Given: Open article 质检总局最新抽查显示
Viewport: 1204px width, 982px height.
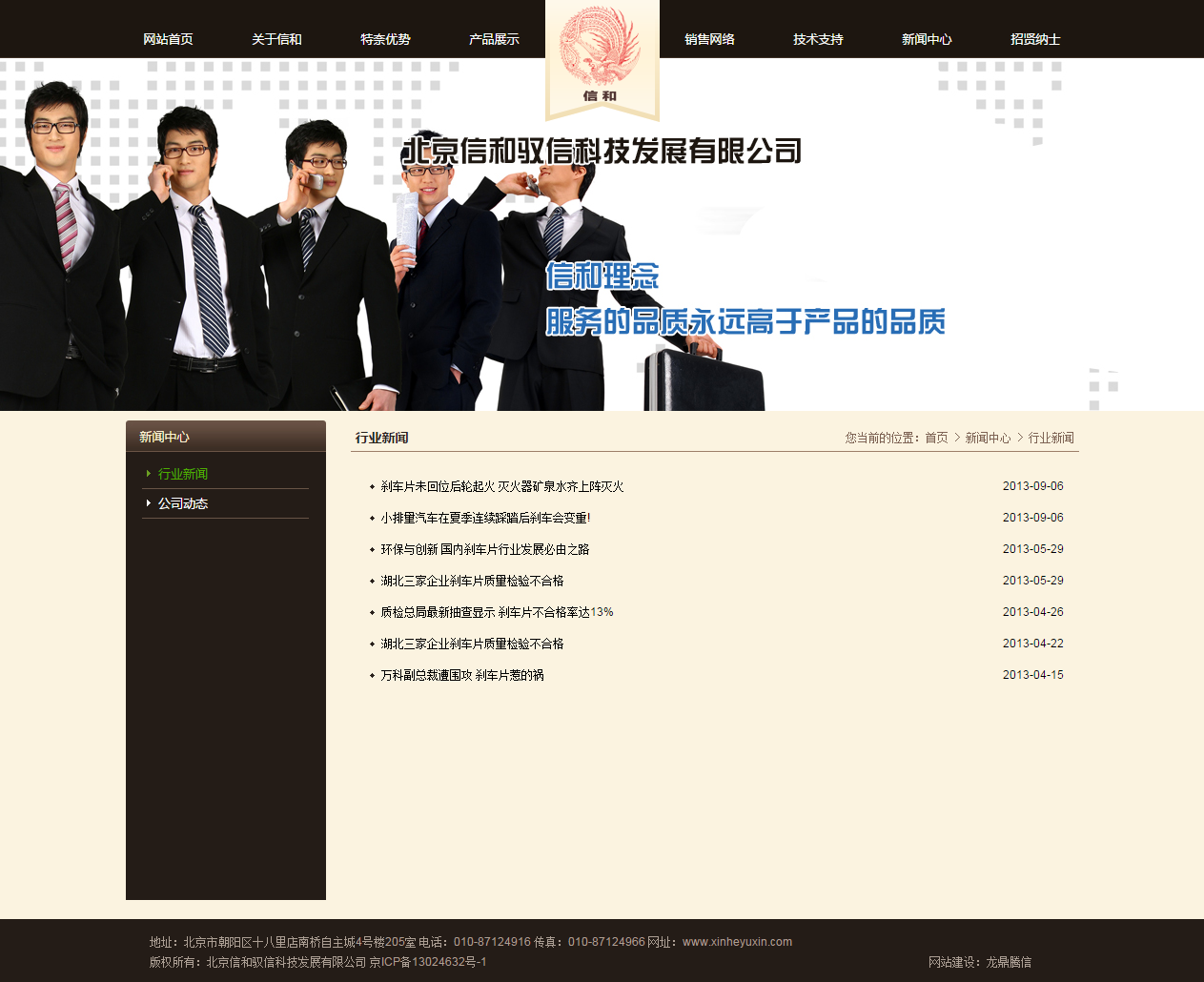Looking at the screenshot, I should (497, 612).
